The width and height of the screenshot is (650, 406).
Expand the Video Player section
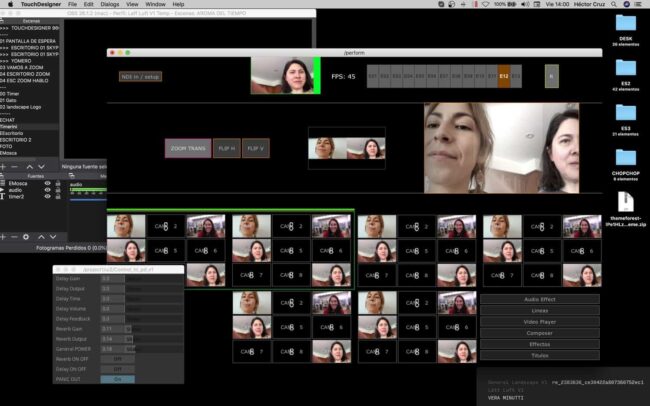540,321
